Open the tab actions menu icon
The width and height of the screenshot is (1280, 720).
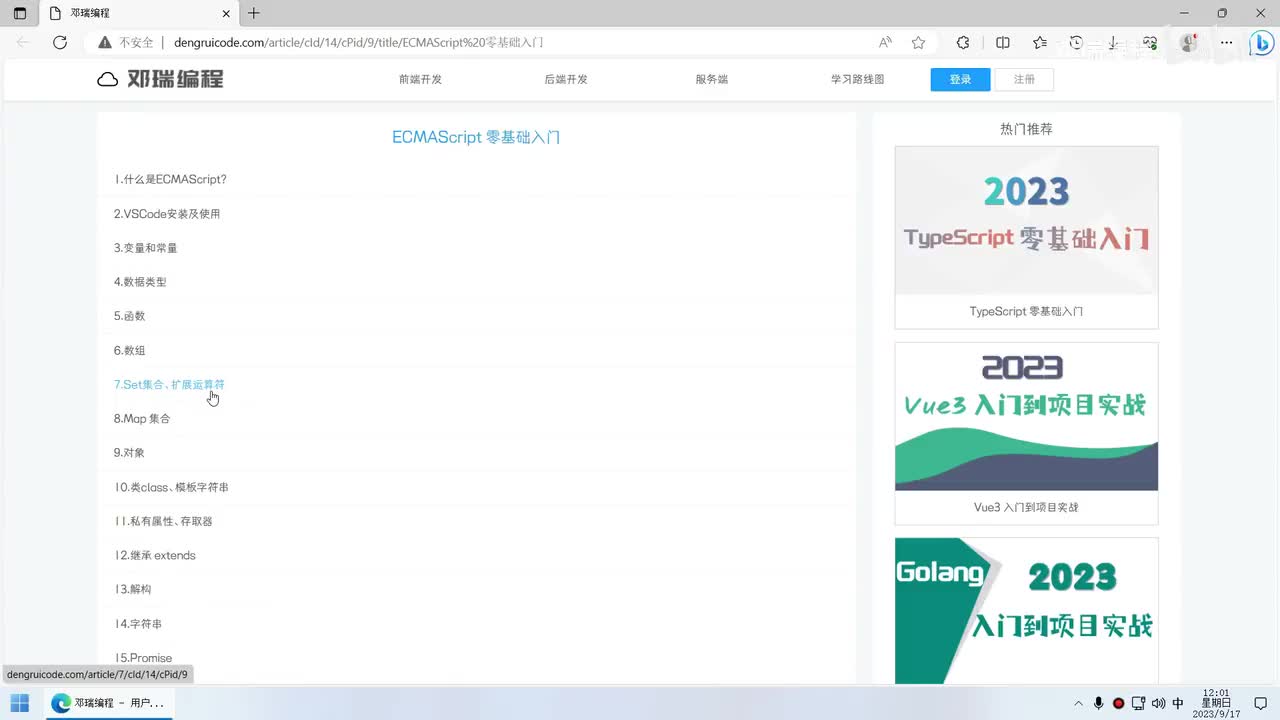click(20, 13)
